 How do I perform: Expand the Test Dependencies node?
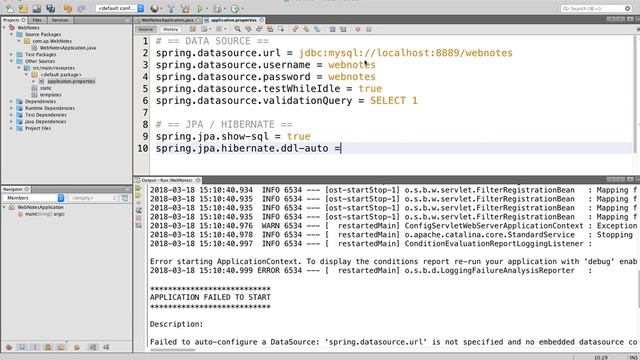[11, 115]
